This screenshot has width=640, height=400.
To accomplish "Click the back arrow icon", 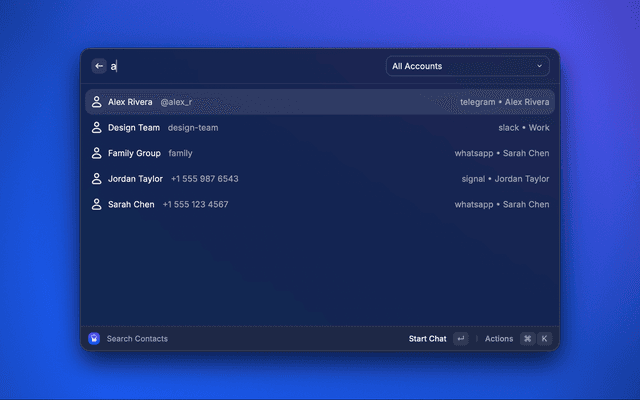I will click(x=99, y=66).
